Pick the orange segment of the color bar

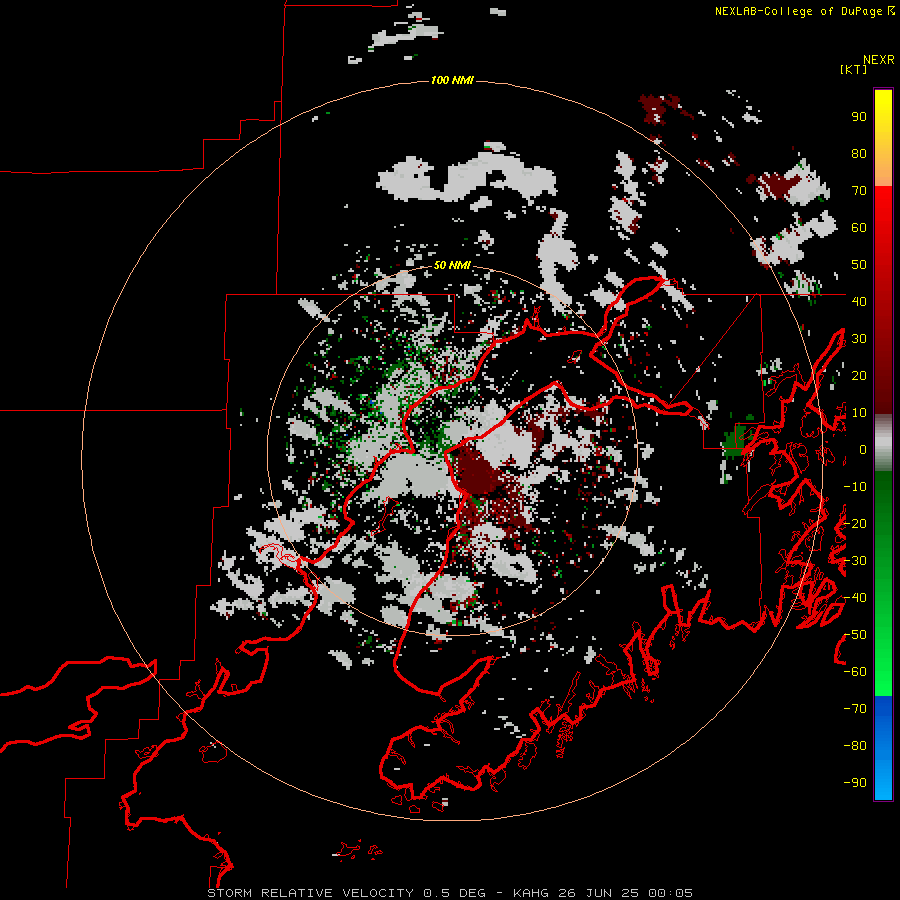883,166
